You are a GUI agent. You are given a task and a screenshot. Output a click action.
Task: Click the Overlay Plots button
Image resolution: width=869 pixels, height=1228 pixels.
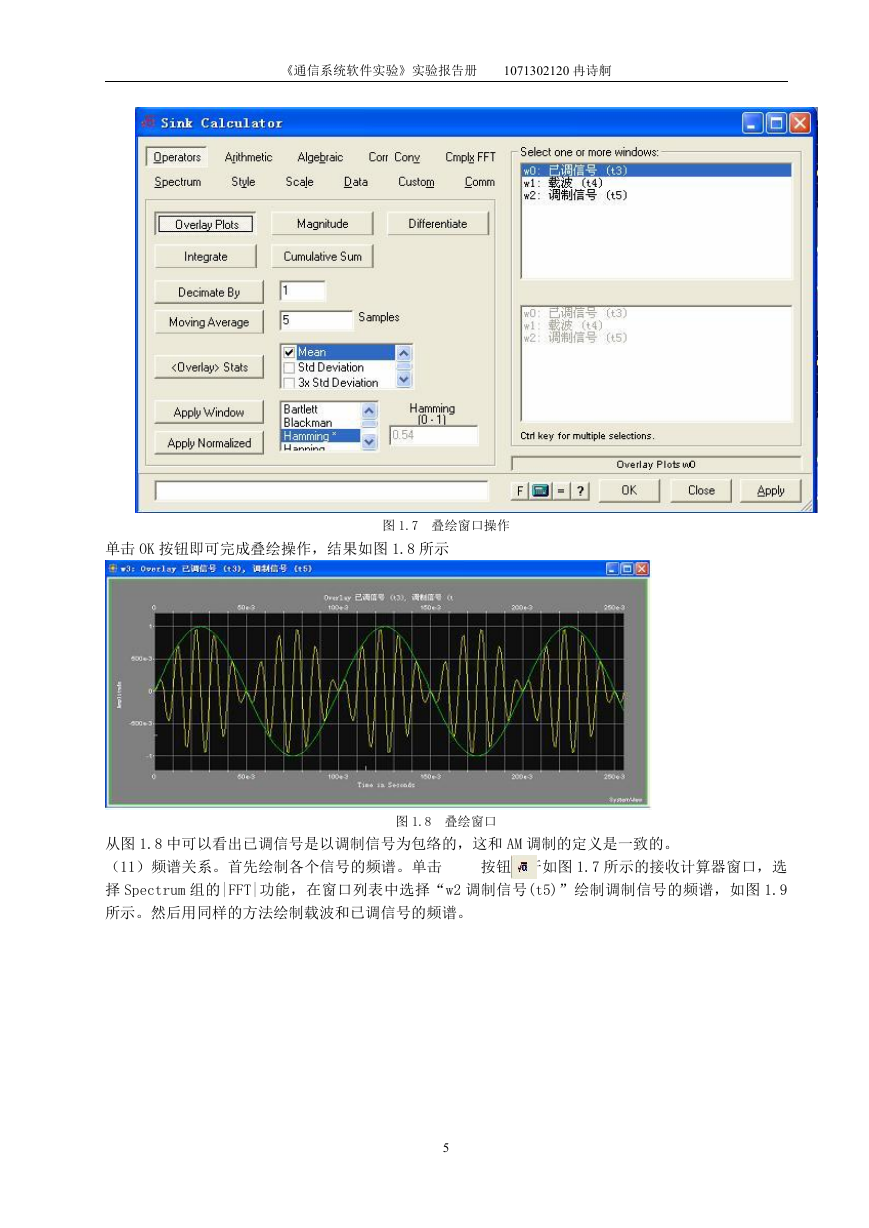pyautogui.click(x=206, y=224)
